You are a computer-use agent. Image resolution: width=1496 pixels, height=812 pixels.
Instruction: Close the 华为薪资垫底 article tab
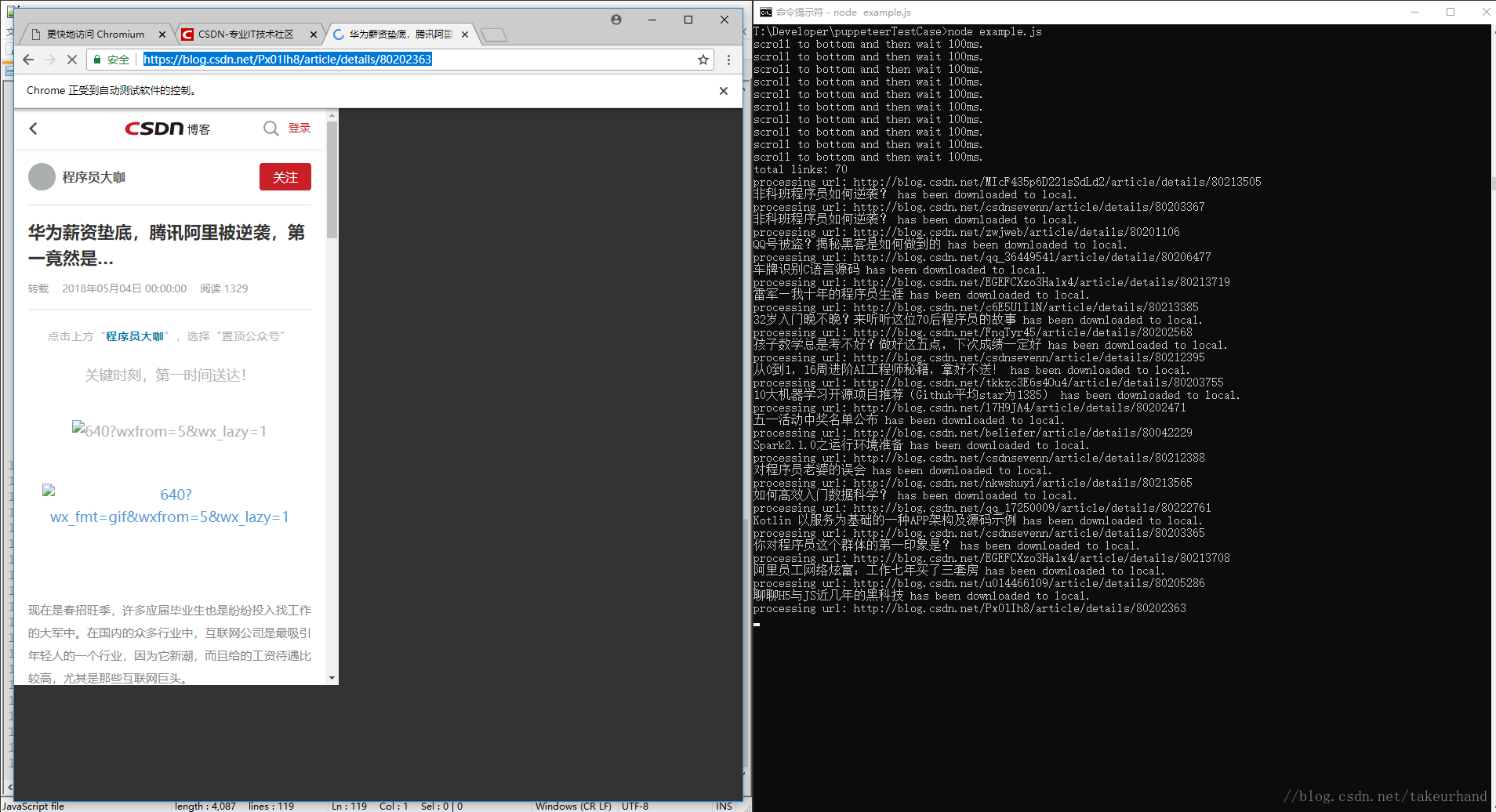click(x=465, y=34)
